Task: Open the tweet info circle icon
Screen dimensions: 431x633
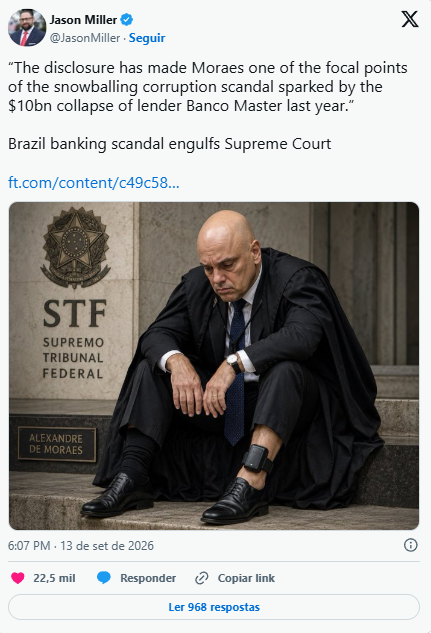Action: [x=410, y=545]
